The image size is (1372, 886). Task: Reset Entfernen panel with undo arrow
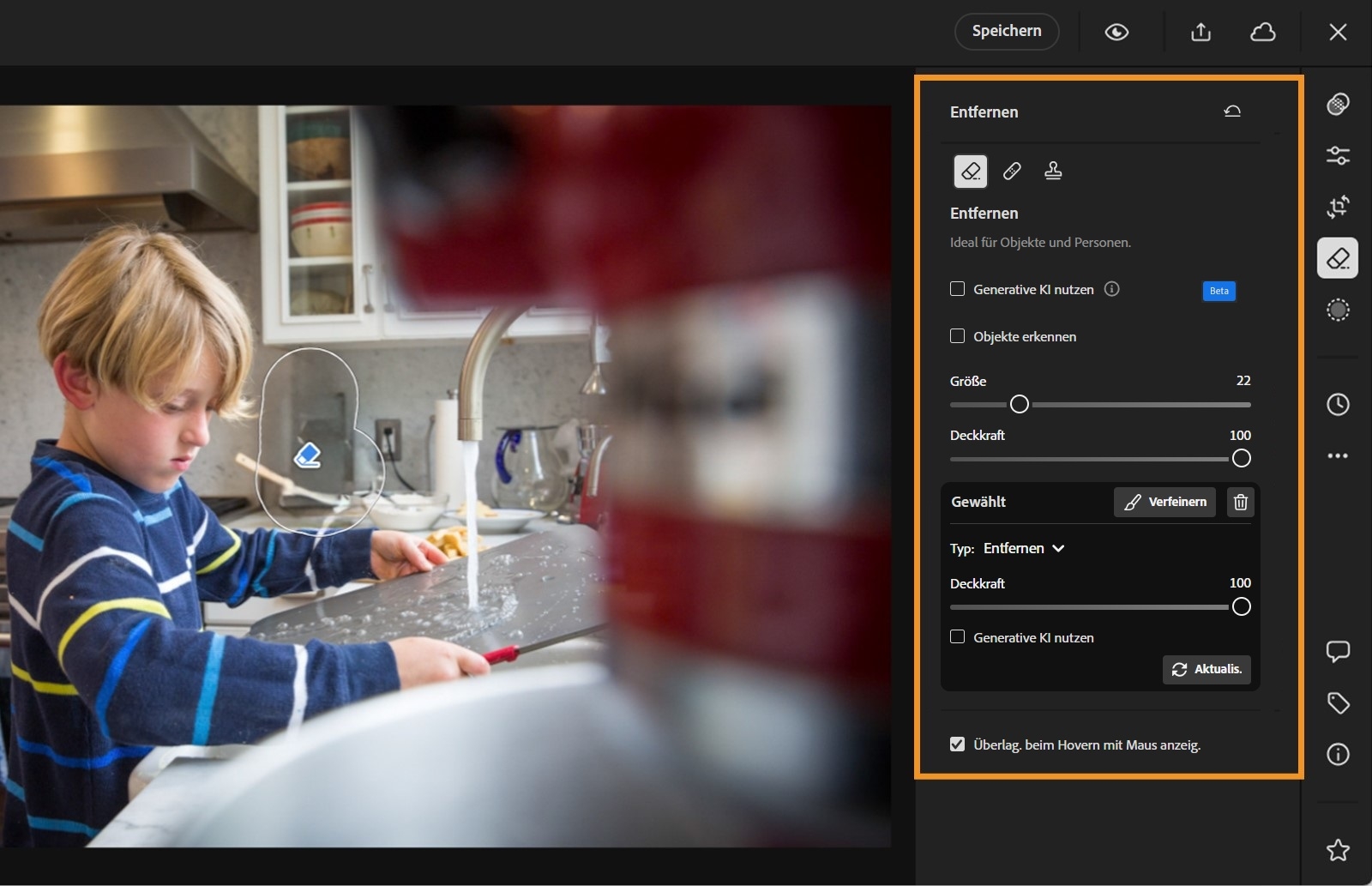(1232, 112)
